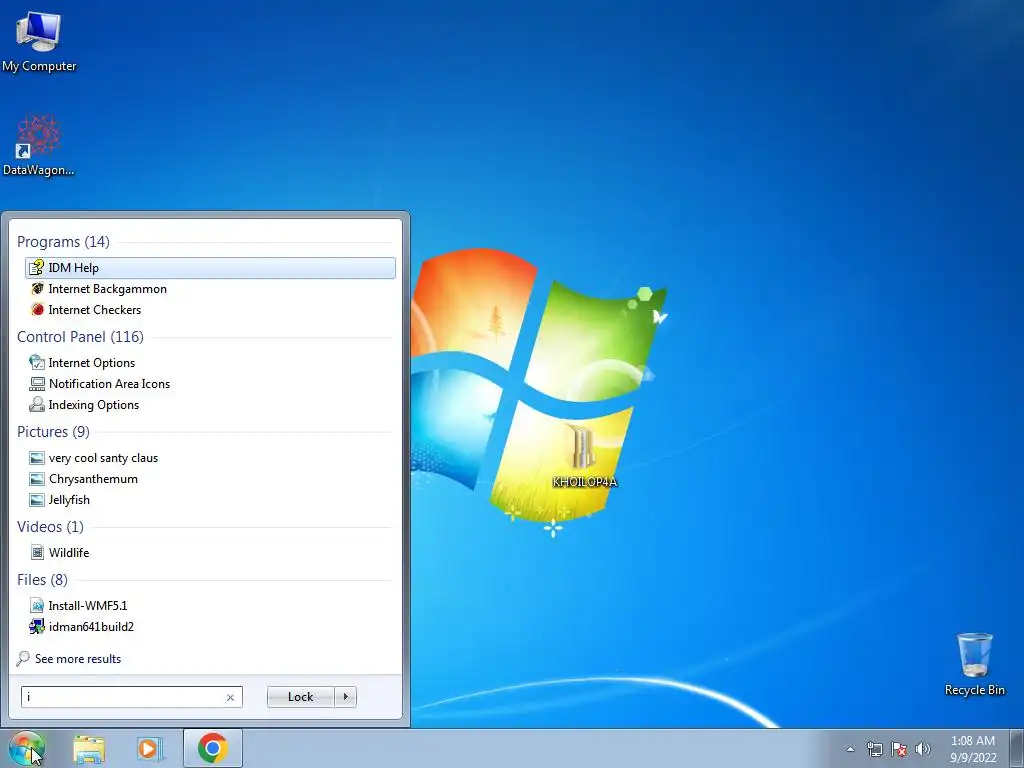Expand the arrow next to Lock
1024x768 pixels.
tap(345, 697)
